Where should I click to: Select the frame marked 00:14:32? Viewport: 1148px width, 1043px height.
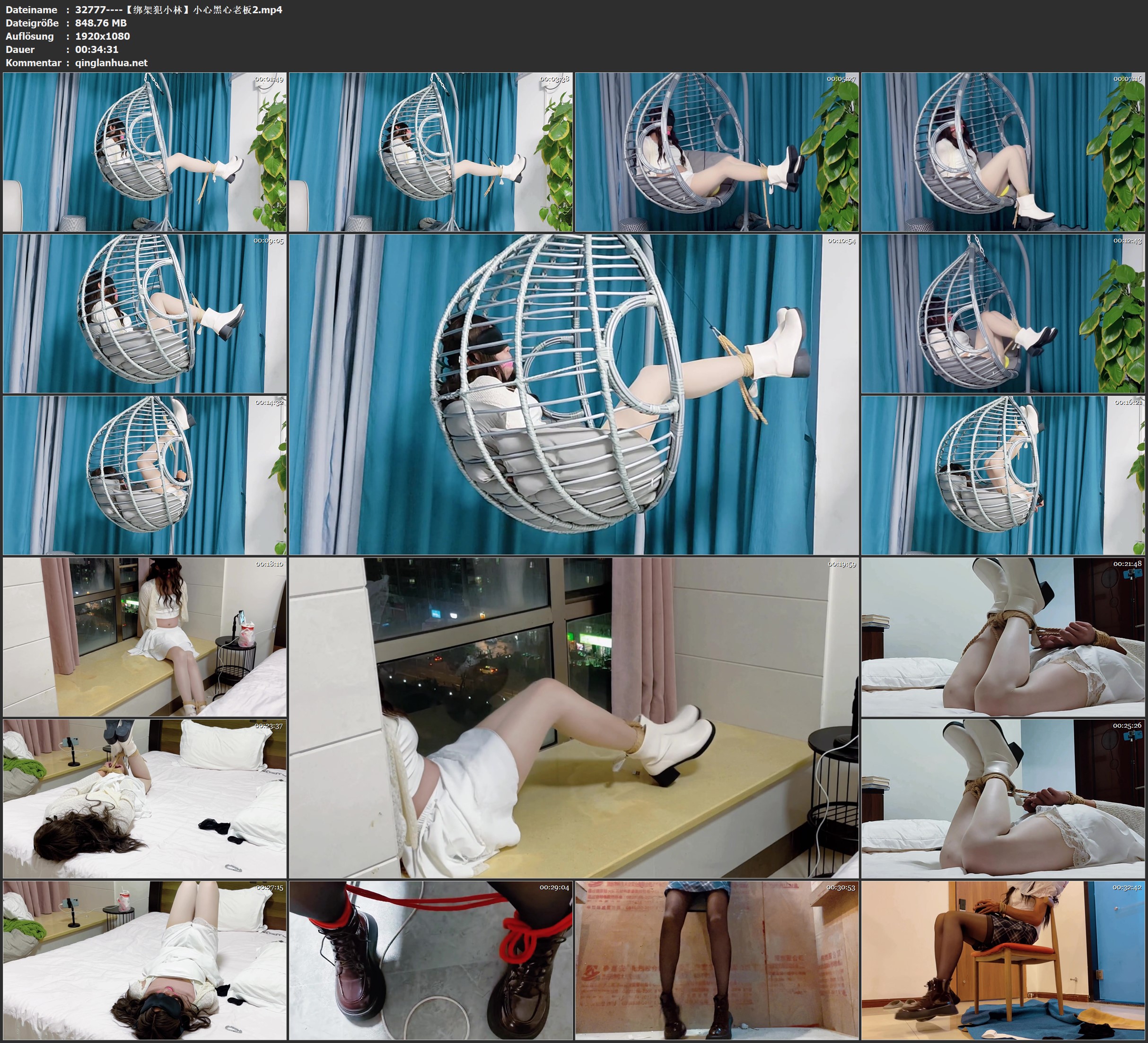145,475
